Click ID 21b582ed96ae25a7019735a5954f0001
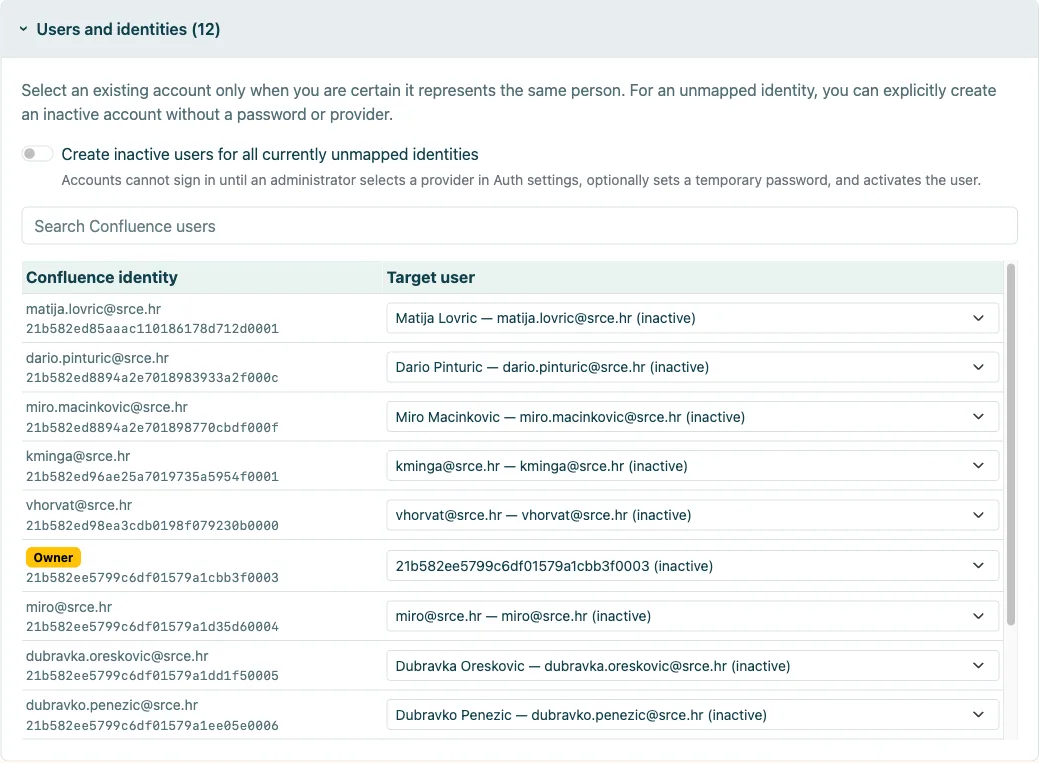 (x=152, y=477)
